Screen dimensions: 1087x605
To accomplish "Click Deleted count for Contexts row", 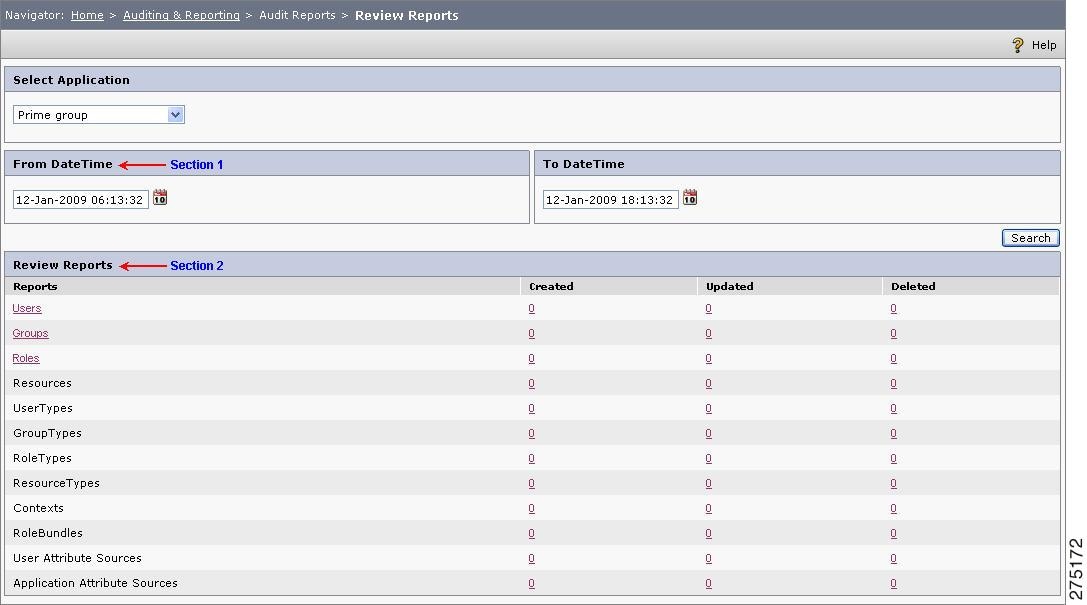I will 894,508.
